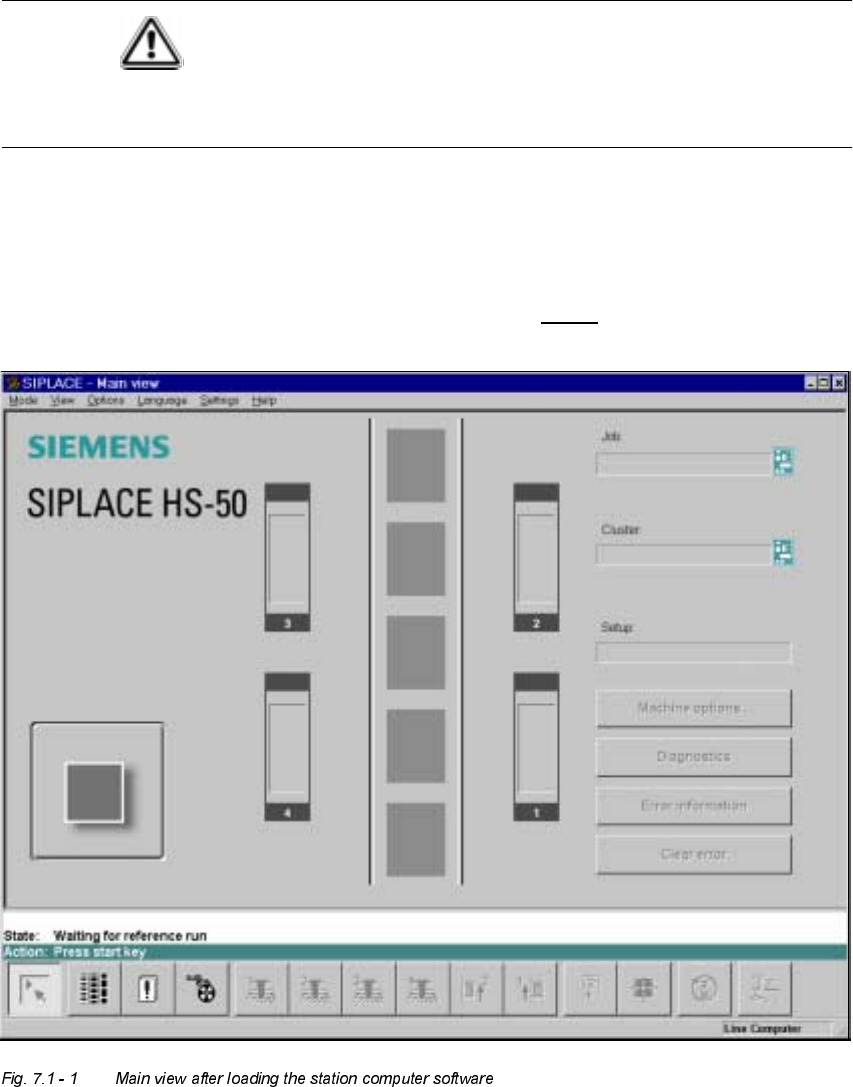Click the large square stop indicator button
Viewport: 853px width, 1087px height.
tap(96, 791)
